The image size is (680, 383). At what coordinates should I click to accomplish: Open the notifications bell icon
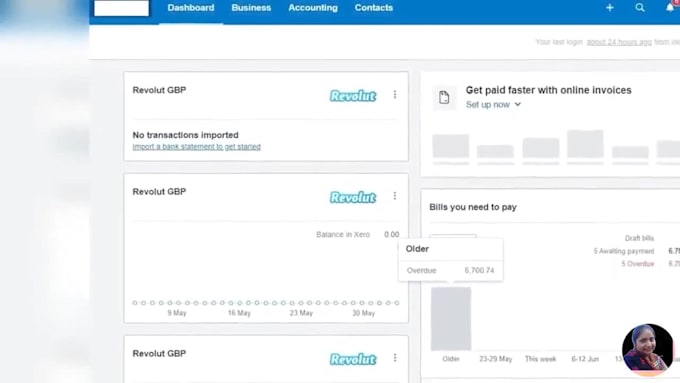pyautogui.click(x=670, y=7)
